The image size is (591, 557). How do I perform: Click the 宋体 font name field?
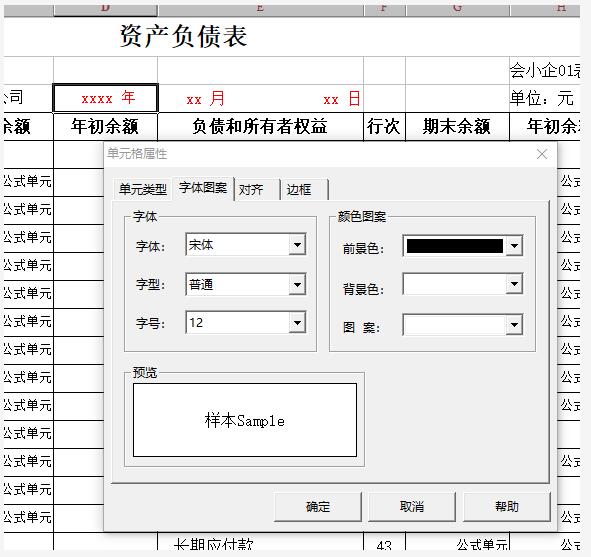click(238, 245)
